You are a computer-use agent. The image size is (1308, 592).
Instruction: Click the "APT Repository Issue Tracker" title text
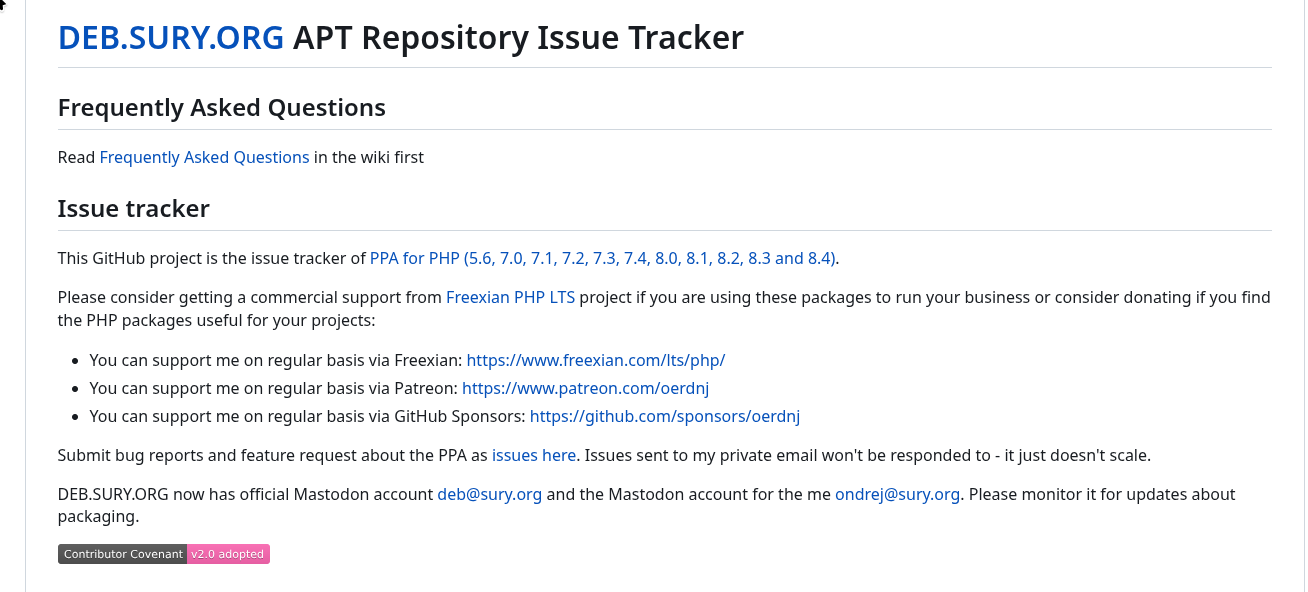tap(518, 38)
